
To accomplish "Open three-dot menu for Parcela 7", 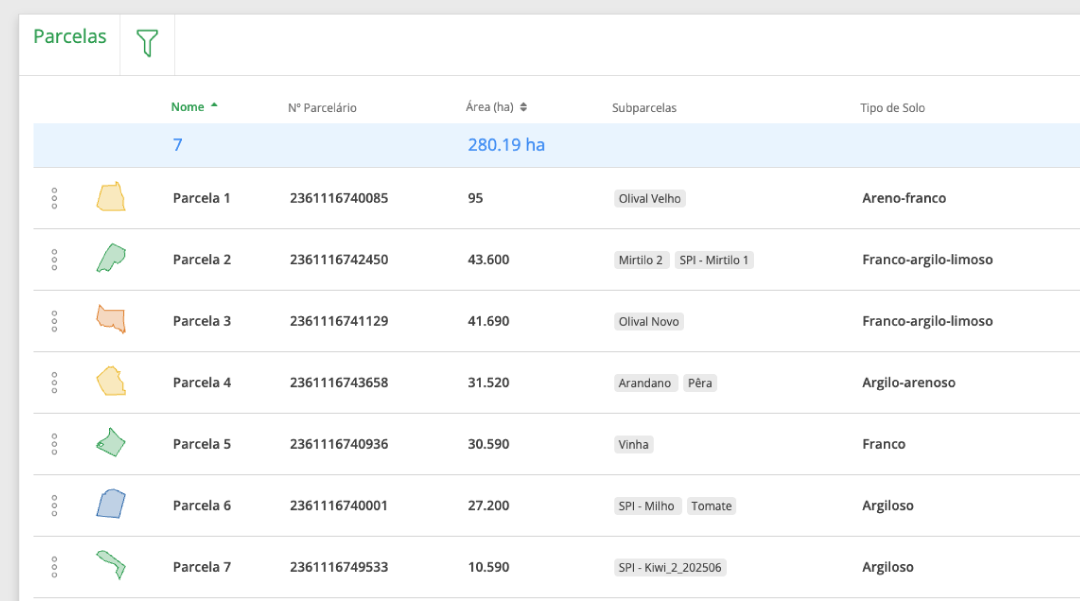I will point(54,567).
